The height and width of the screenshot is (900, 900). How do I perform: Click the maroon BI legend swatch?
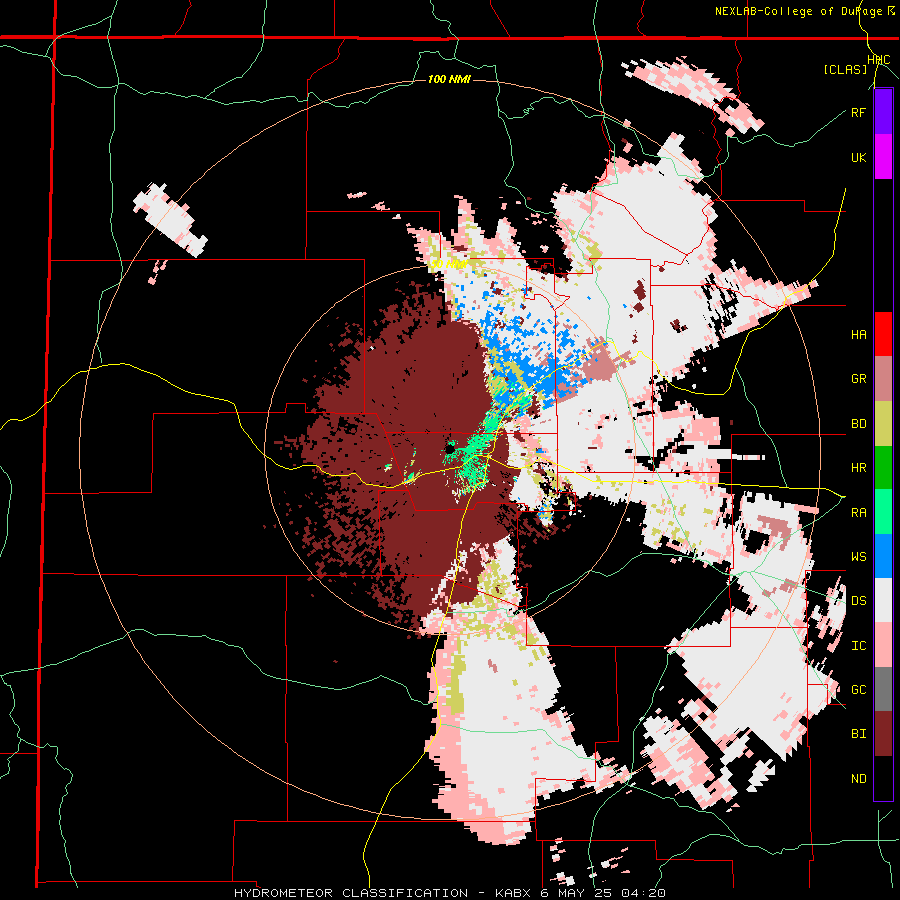(883, 734)
